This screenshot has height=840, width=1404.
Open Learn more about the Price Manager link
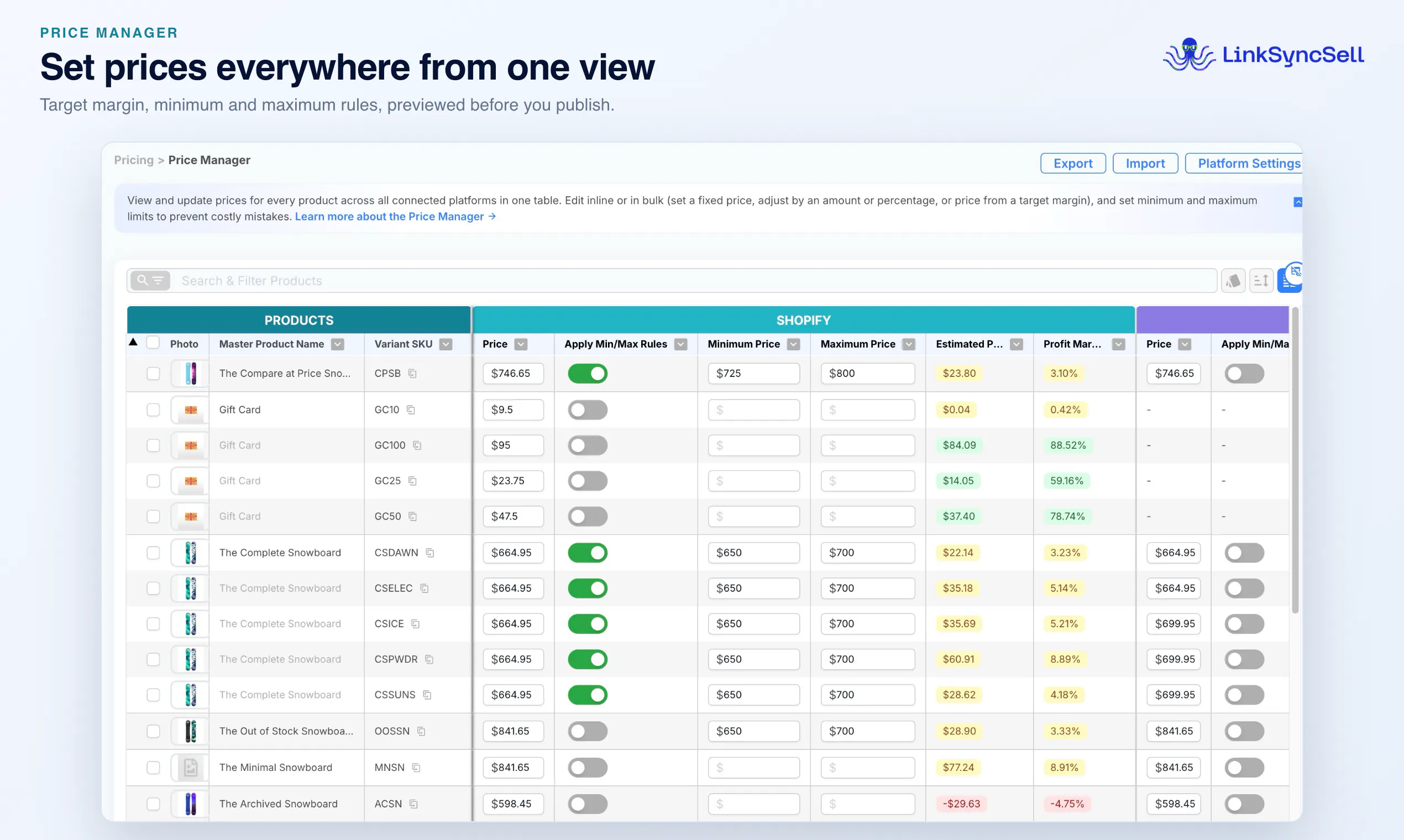point(395,216)
